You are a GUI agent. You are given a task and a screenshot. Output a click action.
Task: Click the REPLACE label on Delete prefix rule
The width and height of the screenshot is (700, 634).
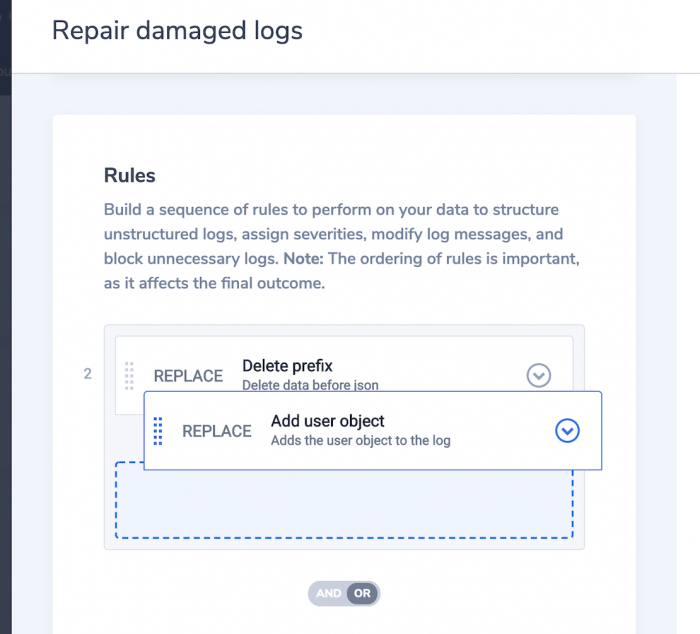pyautogui.click(x=188, y=376)
